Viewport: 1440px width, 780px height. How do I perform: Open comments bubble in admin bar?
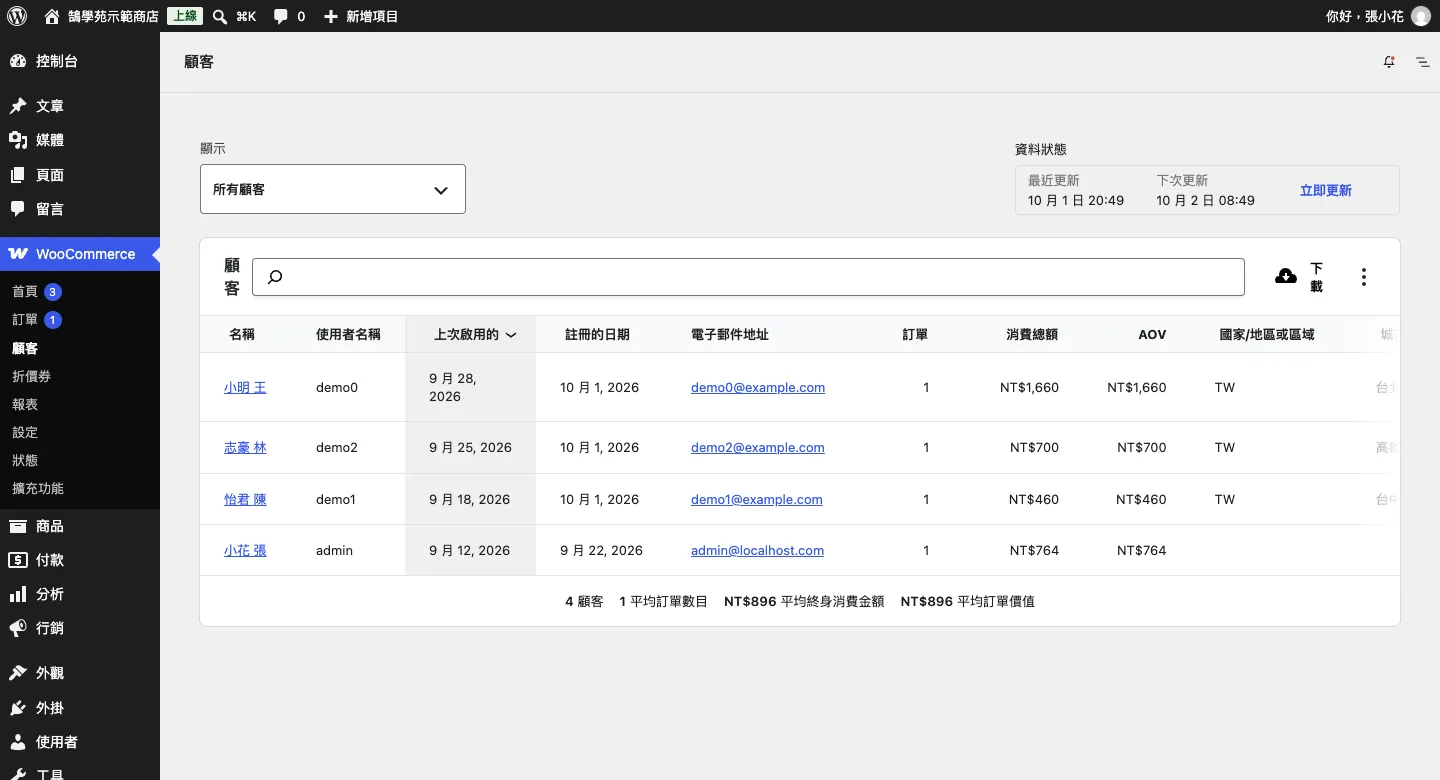point(290,16)
